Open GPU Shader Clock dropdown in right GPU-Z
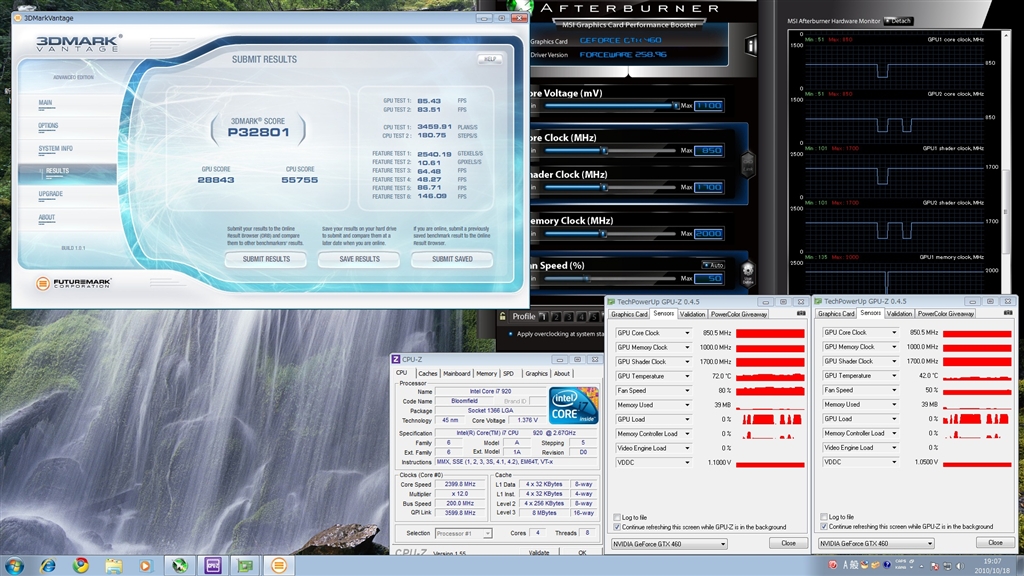This screenshot has width=1024, height=576. point(894,361)
